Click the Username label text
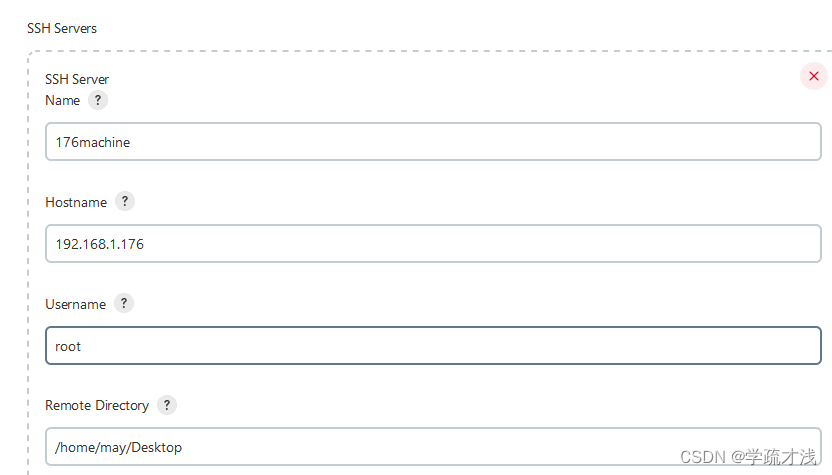The width and height of the screenshot is (832, 475). tap(75, 304)
